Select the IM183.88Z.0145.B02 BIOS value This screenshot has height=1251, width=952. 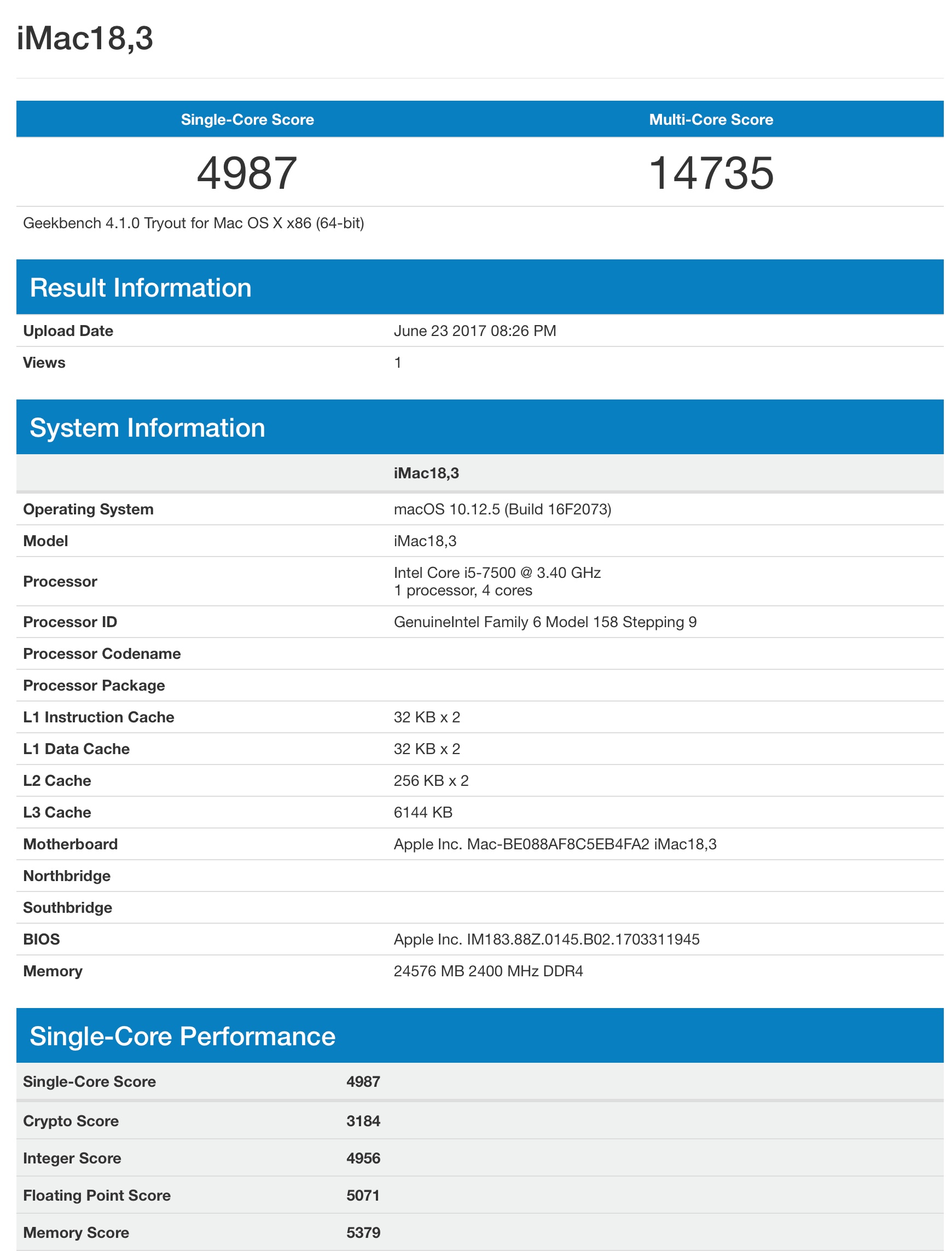click(547, 940)
